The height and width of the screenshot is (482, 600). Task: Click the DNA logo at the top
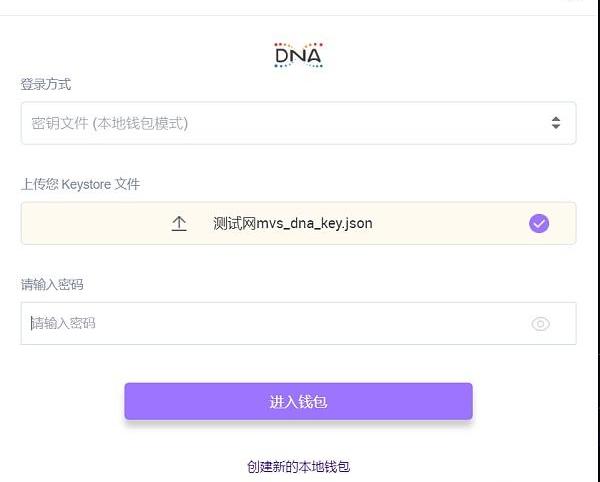(299, 55)
